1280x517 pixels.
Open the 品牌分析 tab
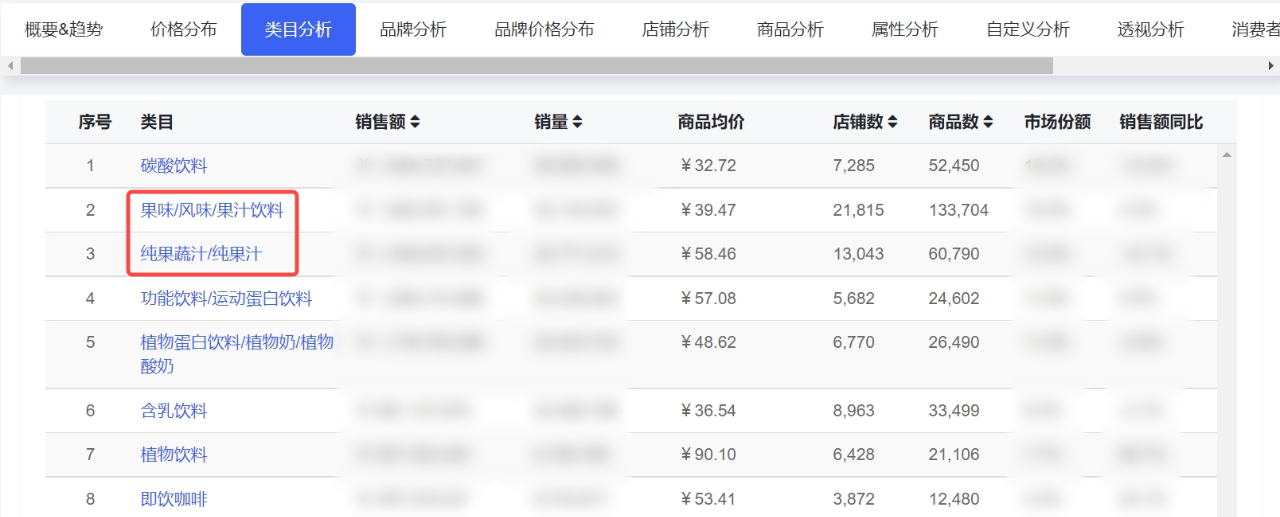coord(413,29)
